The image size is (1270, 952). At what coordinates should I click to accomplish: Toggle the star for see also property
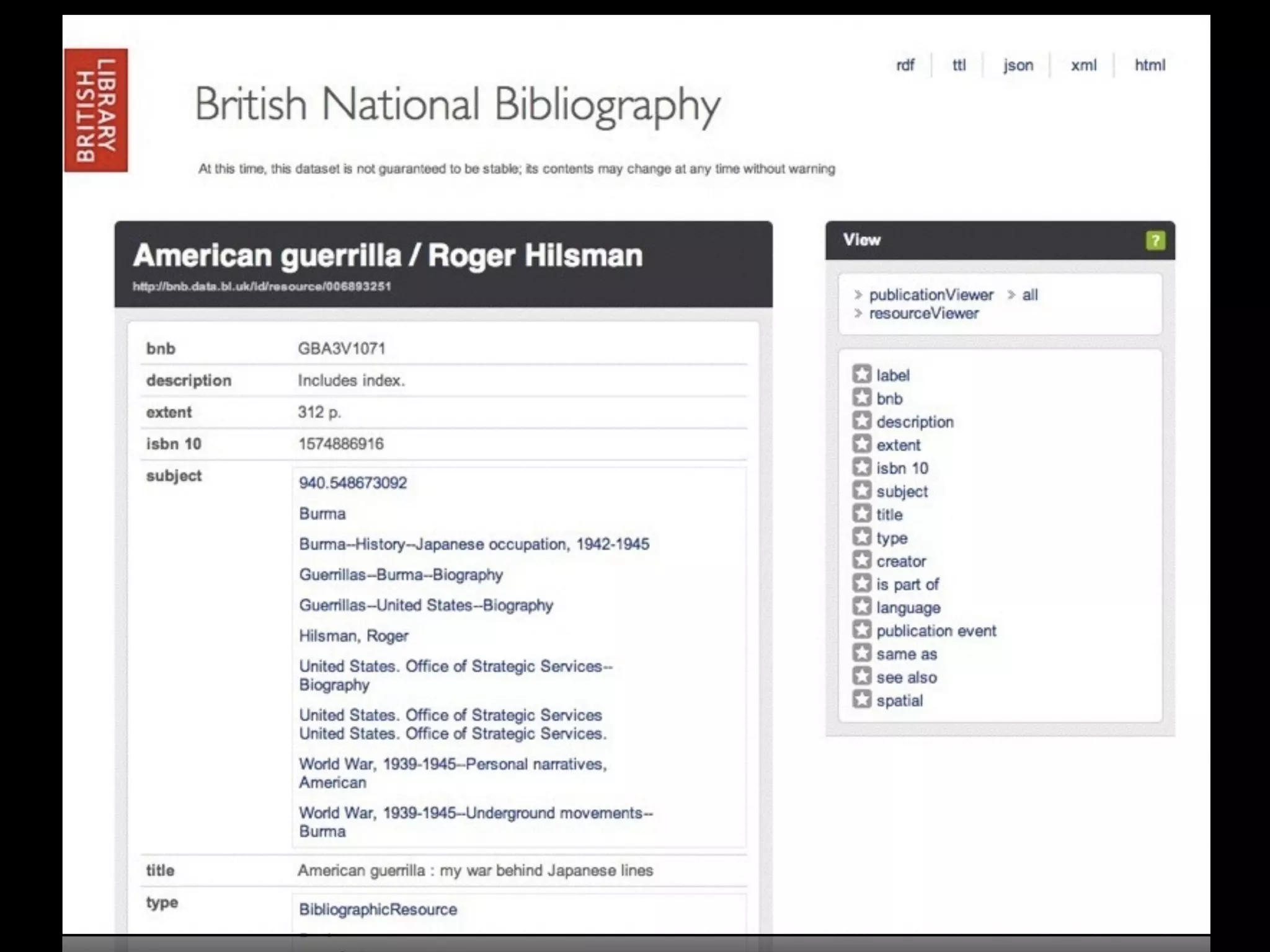tap(861, 676)
